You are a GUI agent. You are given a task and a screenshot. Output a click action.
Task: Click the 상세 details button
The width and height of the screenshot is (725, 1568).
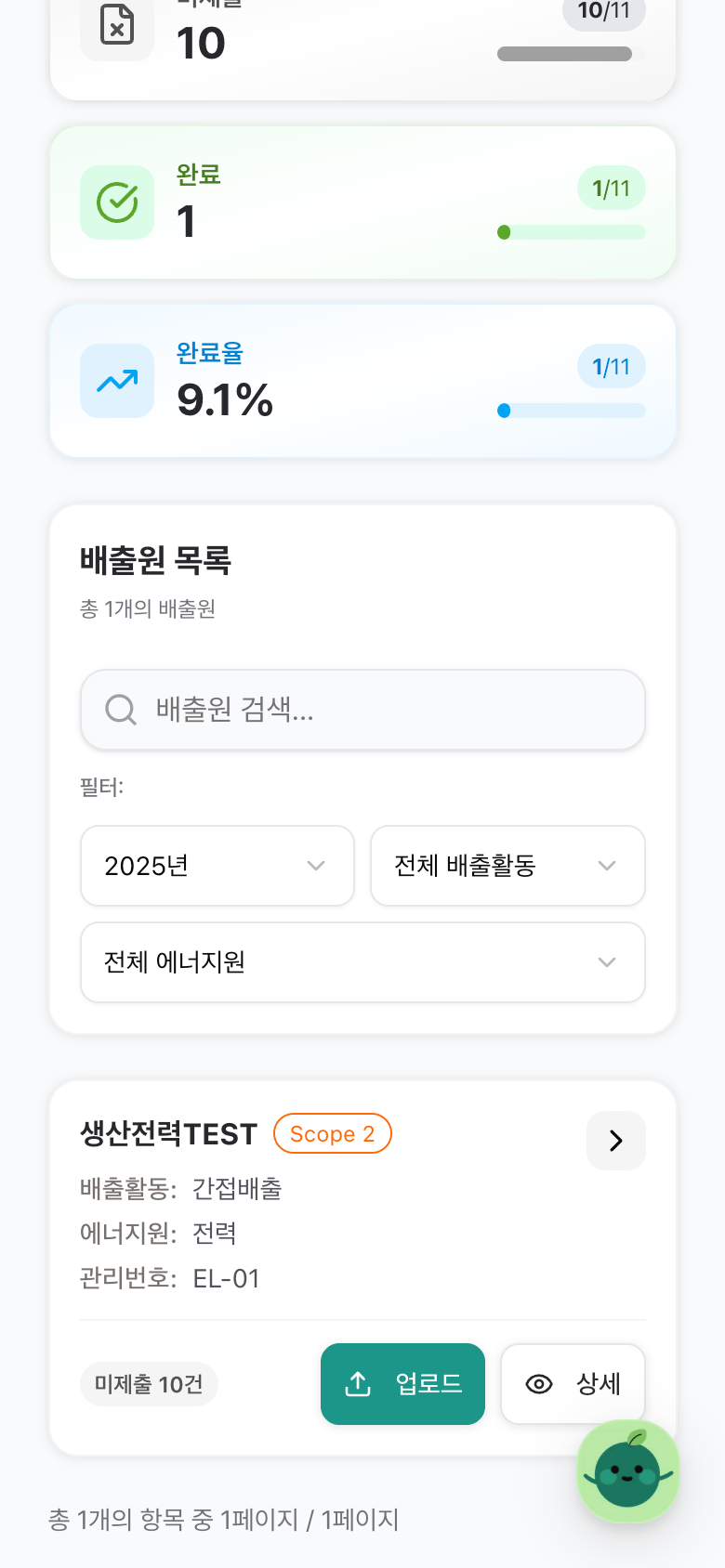point(573,1384)
